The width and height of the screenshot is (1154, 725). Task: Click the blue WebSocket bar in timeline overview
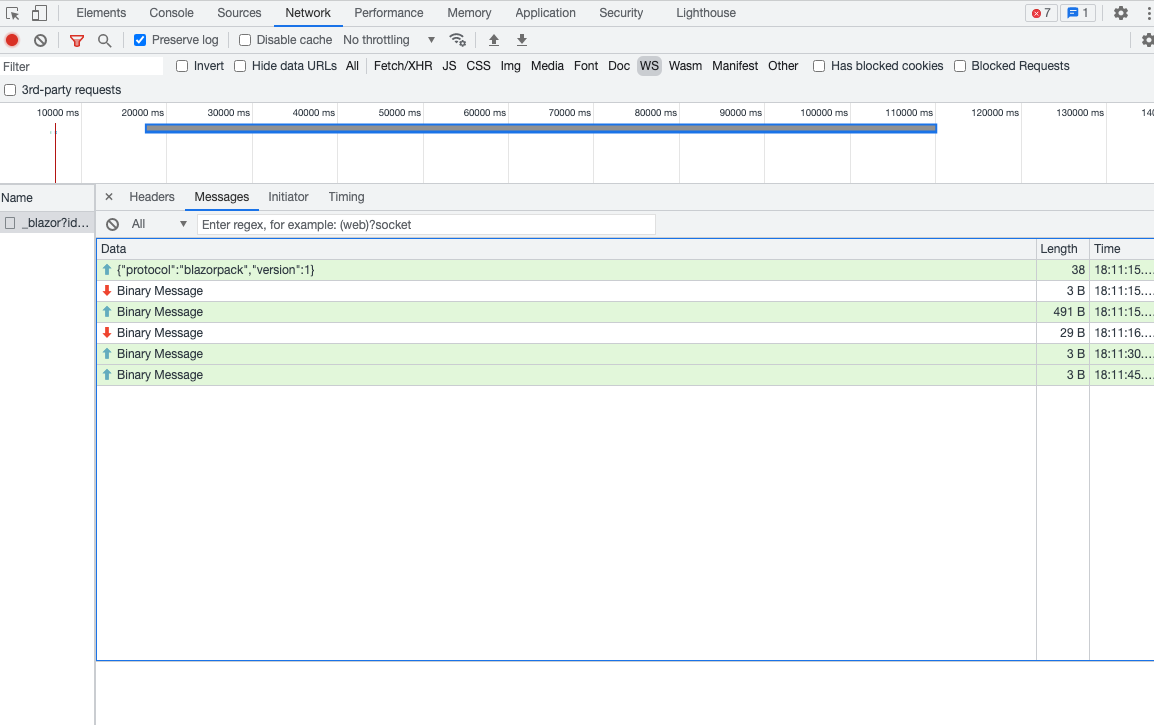(x=541, y=129)
